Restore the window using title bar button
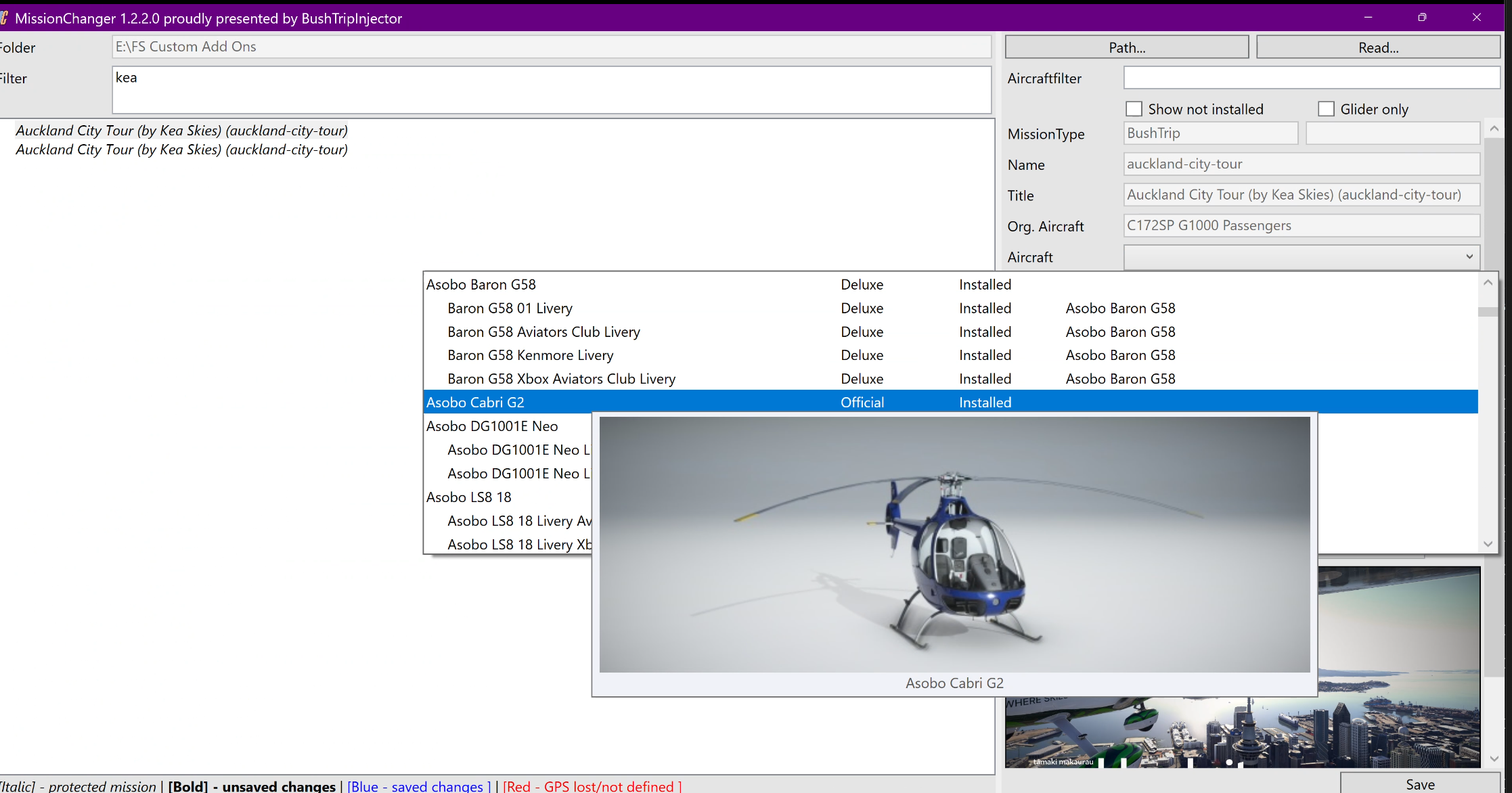 1422,18
